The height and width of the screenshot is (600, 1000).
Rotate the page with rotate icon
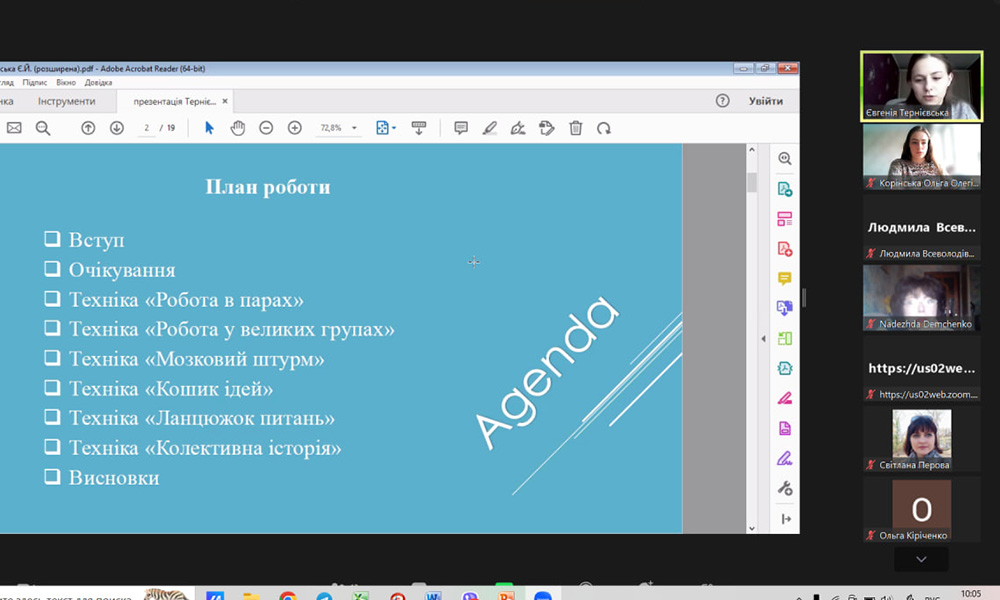[x=603, y=128]
